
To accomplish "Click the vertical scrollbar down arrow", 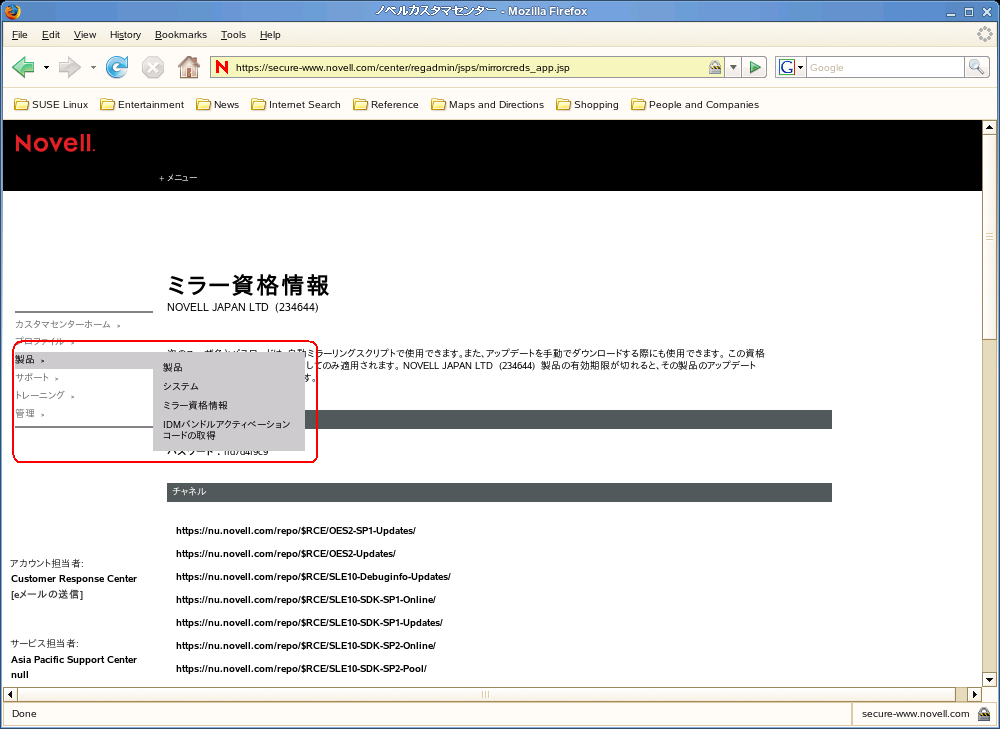I will tap(990, 679).
